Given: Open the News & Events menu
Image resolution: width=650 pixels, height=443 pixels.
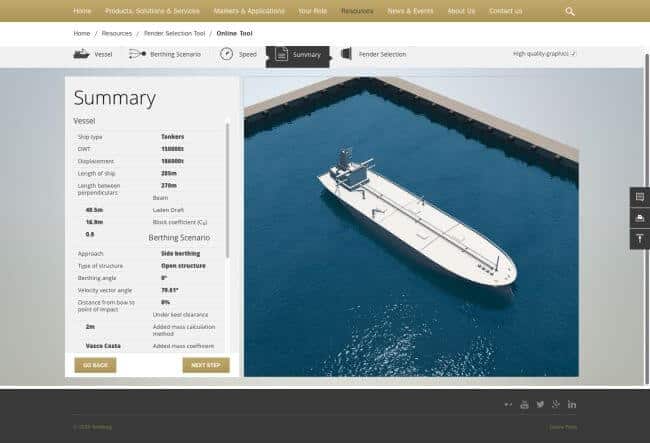Looking at the screenshot, I should tap(410, 11).
